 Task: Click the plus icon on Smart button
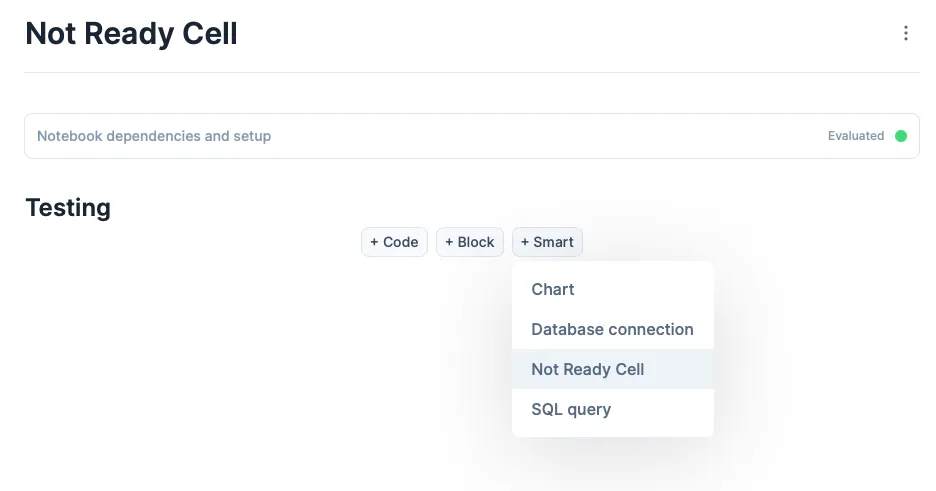(525, 242)
